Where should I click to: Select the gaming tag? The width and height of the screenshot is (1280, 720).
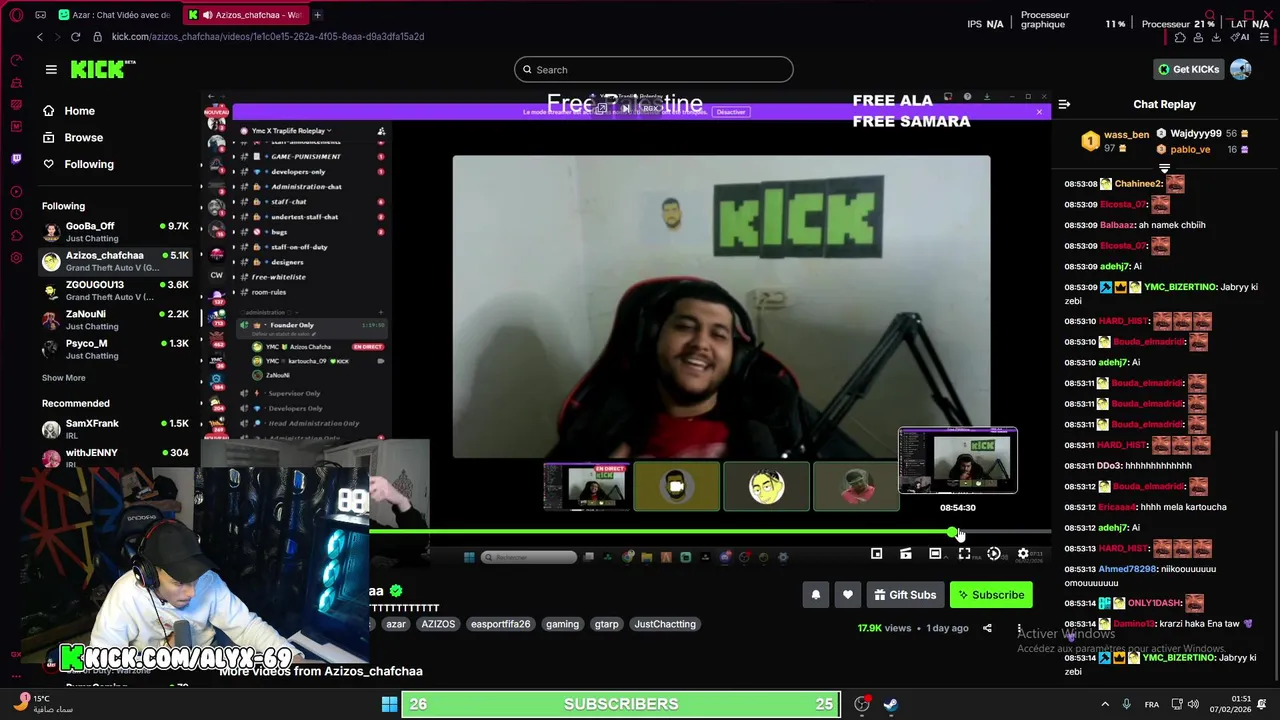pos(562,624)
